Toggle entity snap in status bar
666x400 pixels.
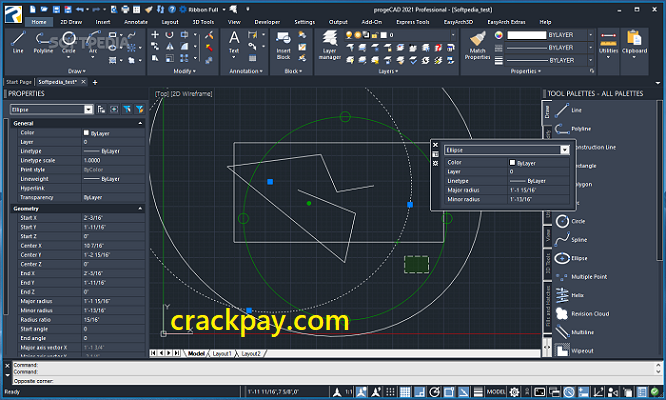(x=449, y=392)
